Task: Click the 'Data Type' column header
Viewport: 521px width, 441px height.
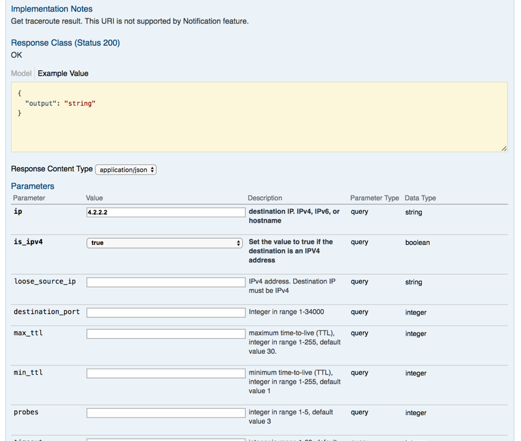Action: (420, 198)
